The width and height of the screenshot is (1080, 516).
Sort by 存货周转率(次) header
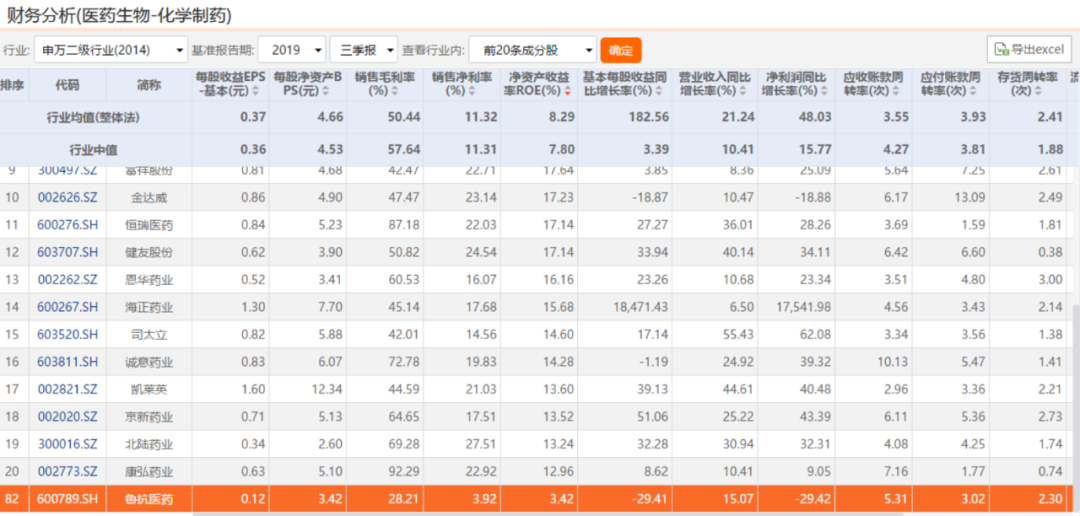point(1028,85)
